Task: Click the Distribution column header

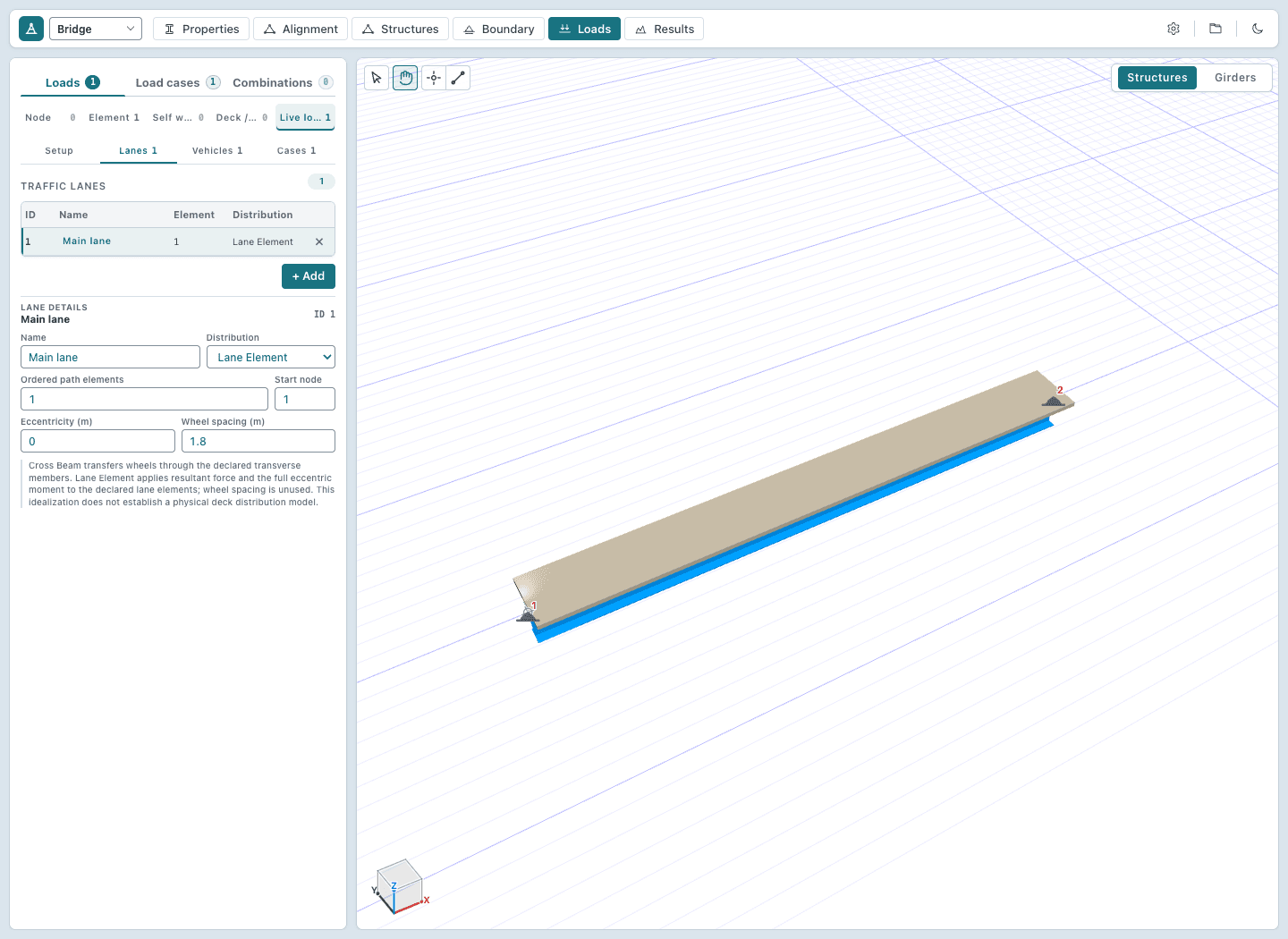Action: pyautogui.click(x=263, y=215)
